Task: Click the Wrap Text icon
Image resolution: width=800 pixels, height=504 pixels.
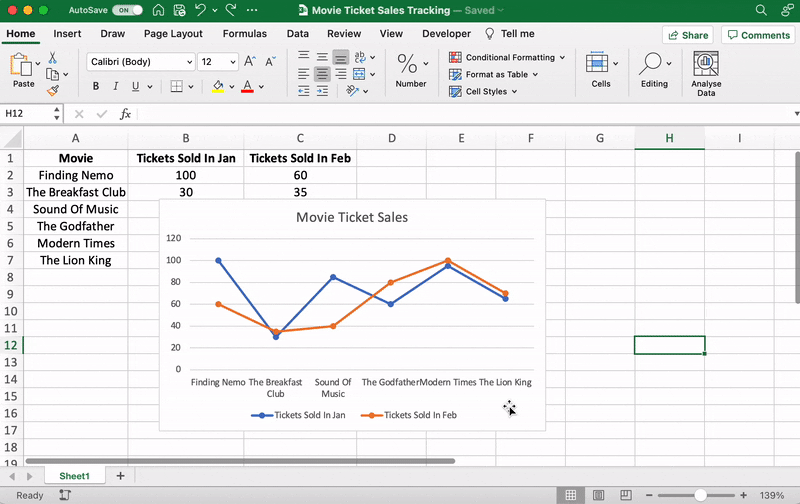Action: point(360,57)
